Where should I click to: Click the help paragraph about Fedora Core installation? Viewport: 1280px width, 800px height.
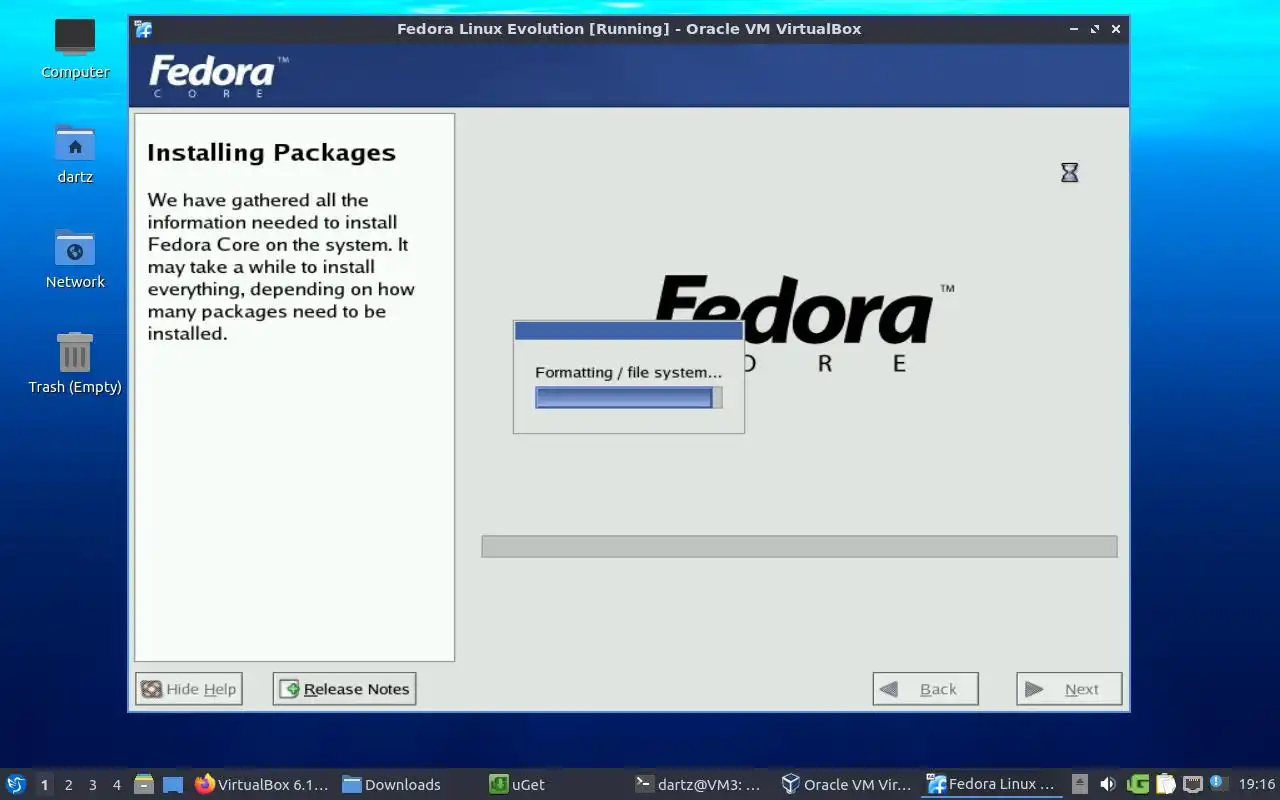[281, 267]
